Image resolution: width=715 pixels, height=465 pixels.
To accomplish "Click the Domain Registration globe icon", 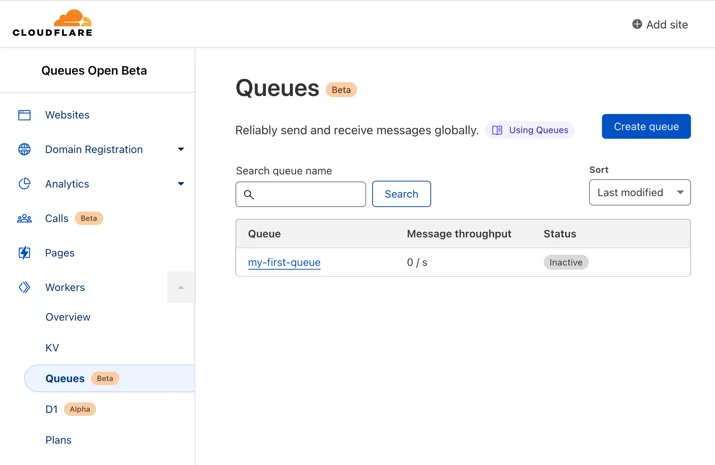I will [x=24, y=149].
